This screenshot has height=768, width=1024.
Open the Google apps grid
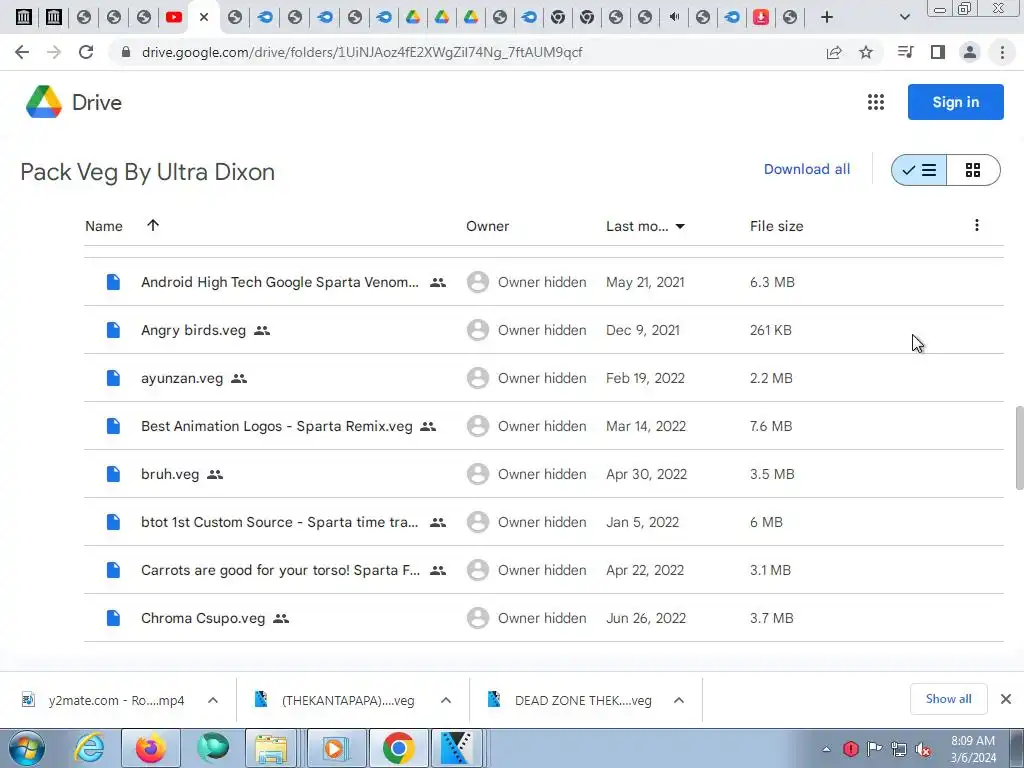[876, 102]
